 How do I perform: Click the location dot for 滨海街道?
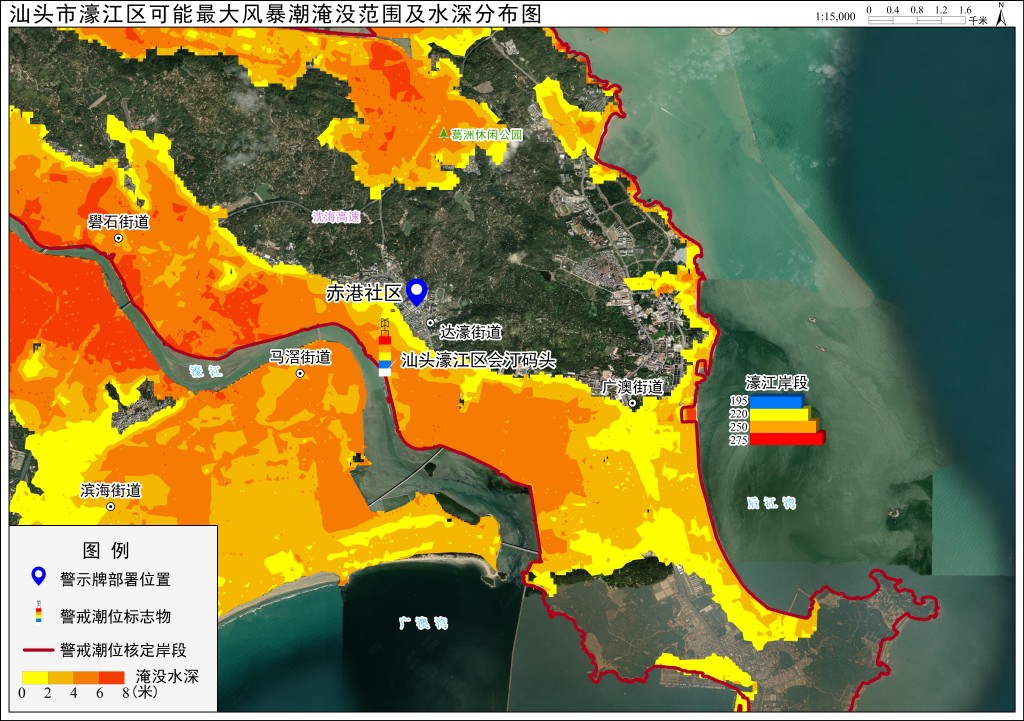pyautogui.click(x=110, y=507)
